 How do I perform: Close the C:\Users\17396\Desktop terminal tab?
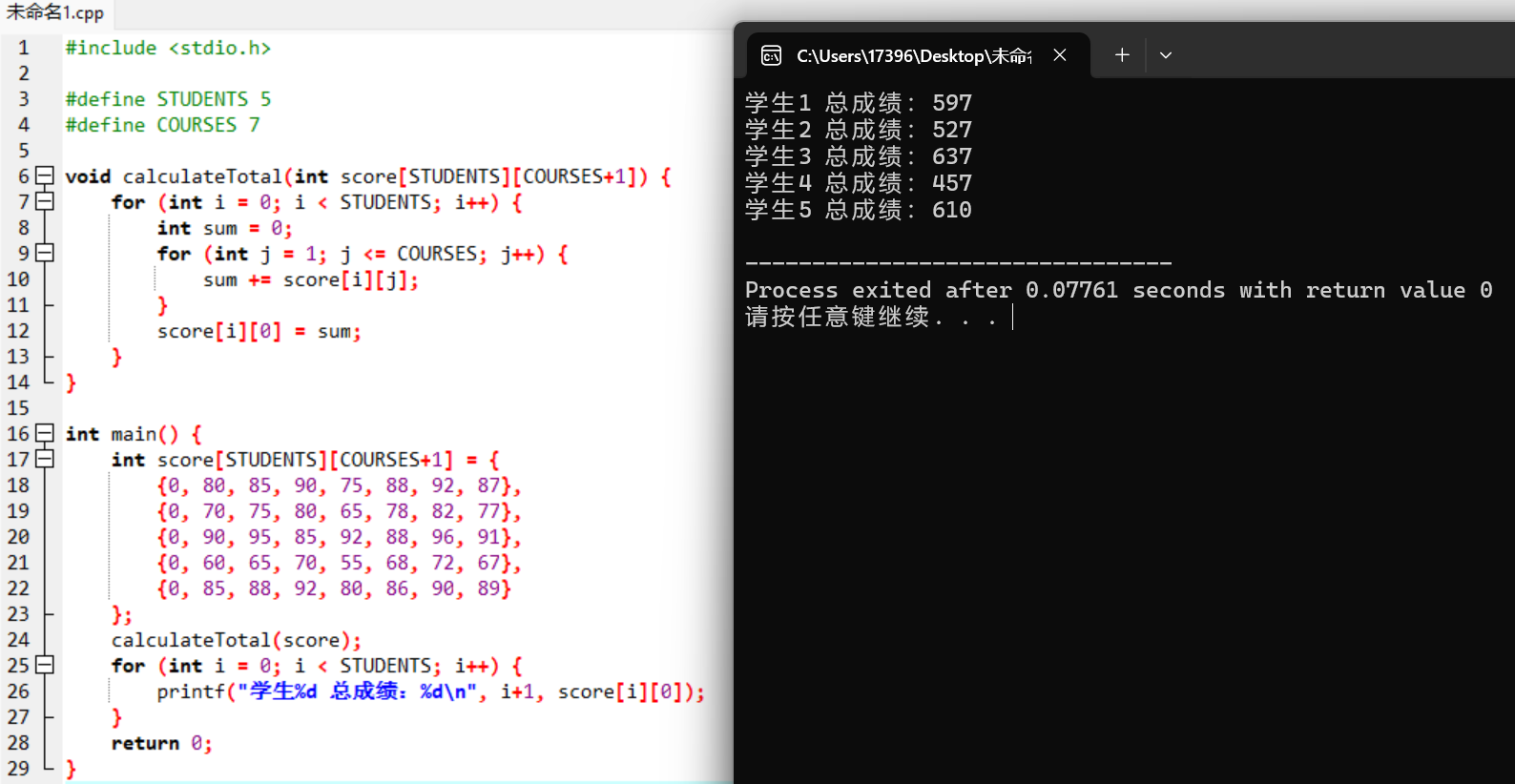[x=1060, y=55]
